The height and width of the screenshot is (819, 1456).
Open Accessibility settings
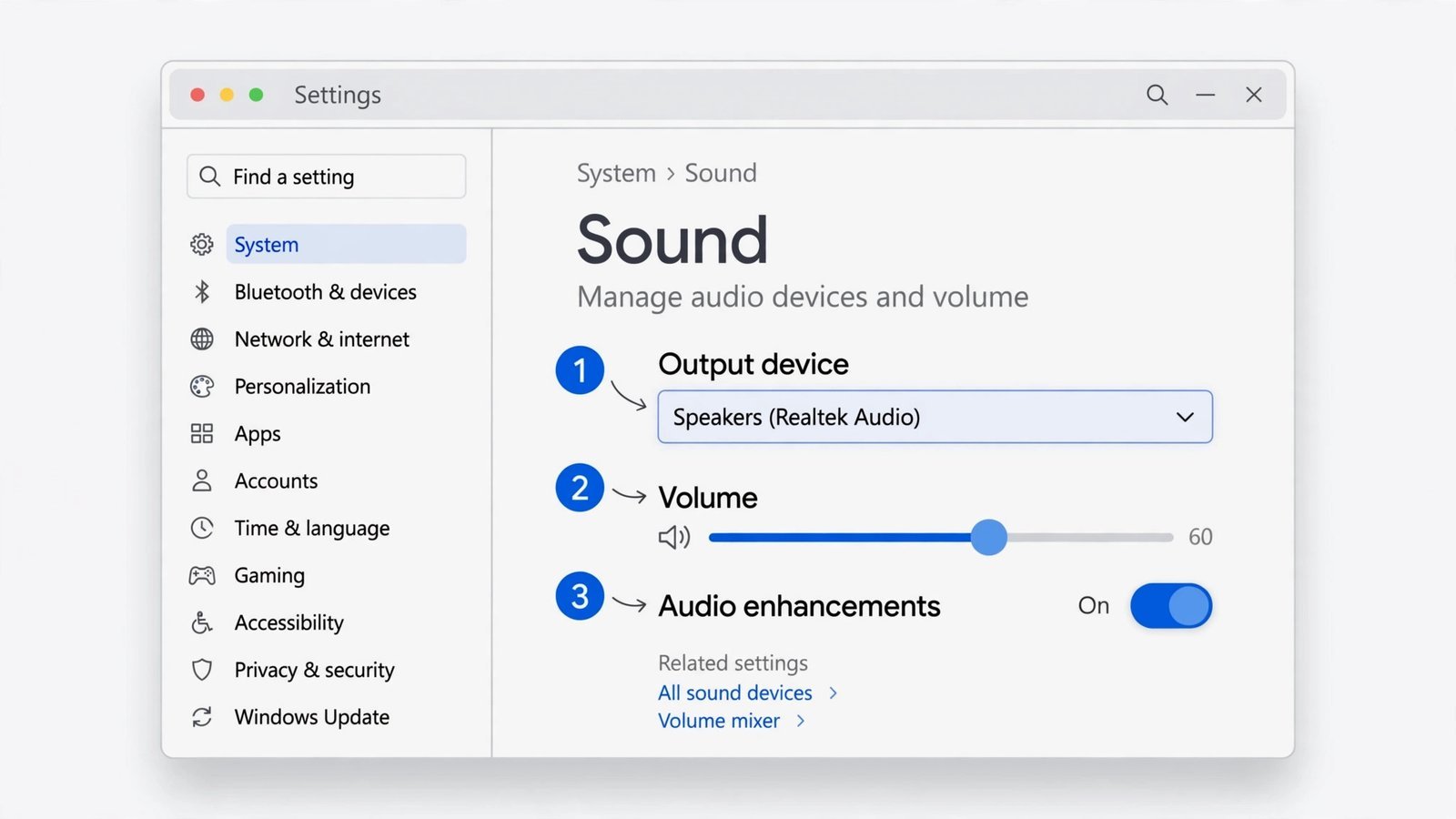288,622
